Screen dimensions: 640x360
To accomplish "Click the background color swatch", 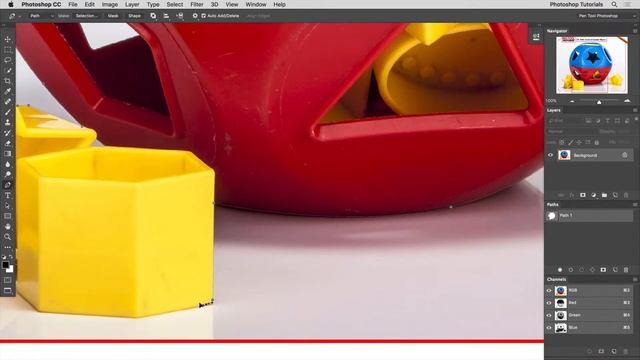I will click(10, 269).
